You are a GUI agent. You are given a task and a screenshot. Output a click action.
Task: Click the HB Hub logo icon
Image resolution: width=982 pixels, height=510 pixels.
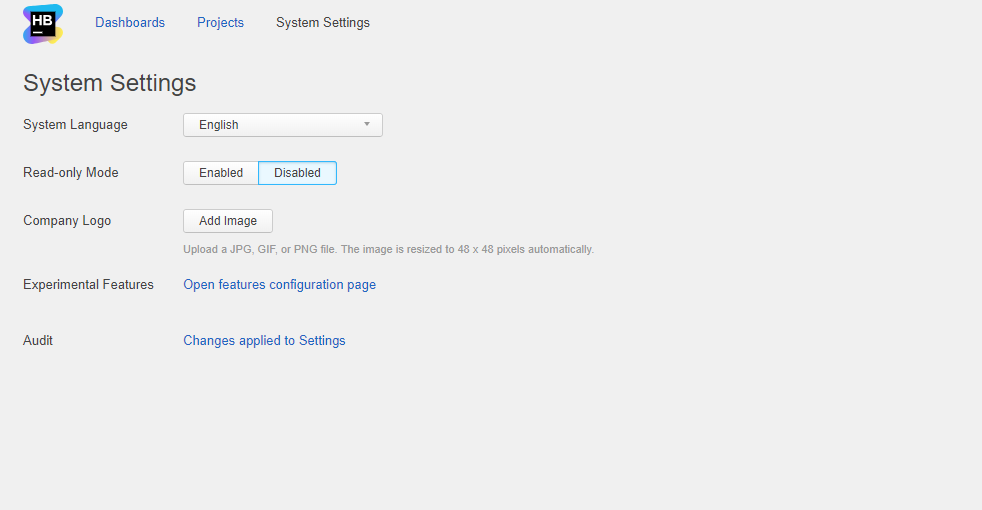(43, 24)
